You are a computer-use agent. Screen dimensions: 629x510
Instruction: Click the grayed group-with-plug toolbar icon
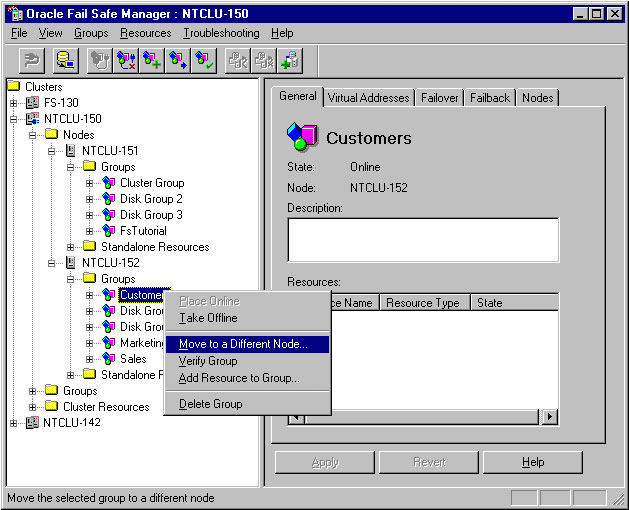point(100,61)
